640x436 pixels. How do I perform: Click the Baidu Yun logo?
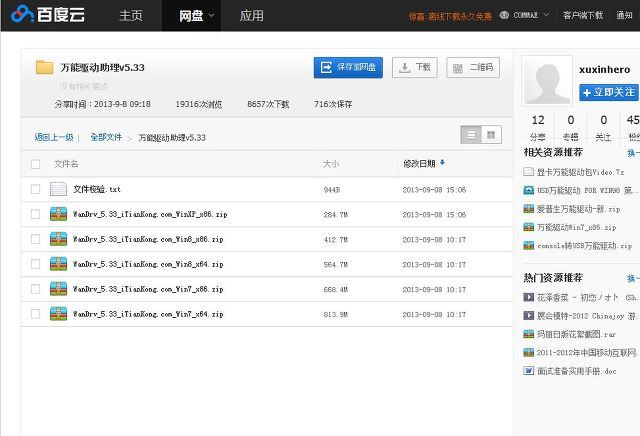point(48,15)
